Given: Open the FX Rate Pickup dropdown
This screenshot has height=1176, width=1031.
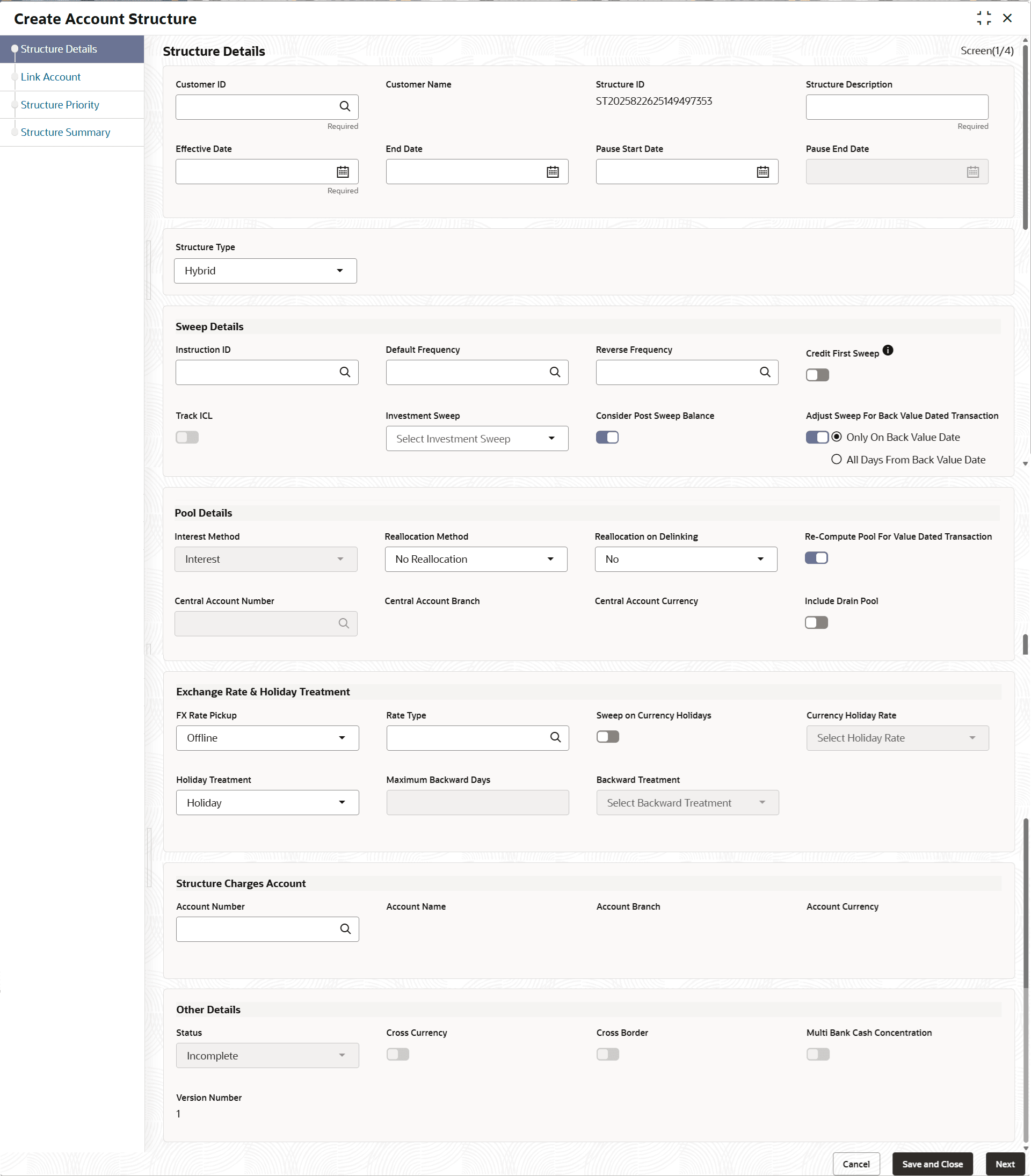Looking at the screenshot, I should click(267, 738).
